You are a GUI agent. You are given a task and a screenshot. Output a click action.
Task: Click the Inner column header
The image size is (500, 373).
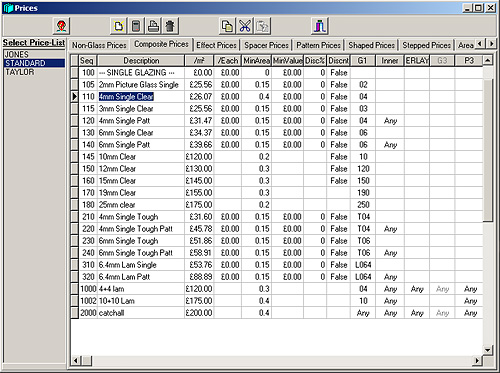pyautogui.click(x=390, y=61)
